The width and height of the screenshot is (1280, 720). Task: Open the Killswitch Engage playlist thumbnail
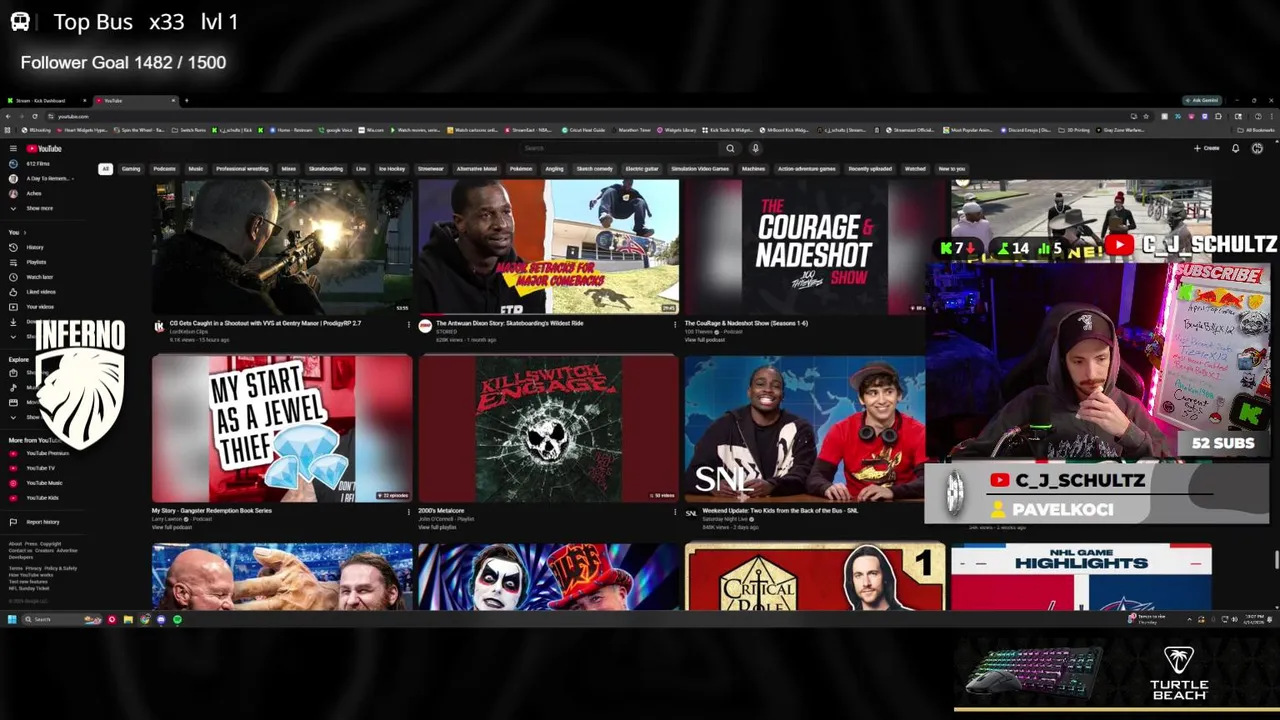tap(548, 428)
